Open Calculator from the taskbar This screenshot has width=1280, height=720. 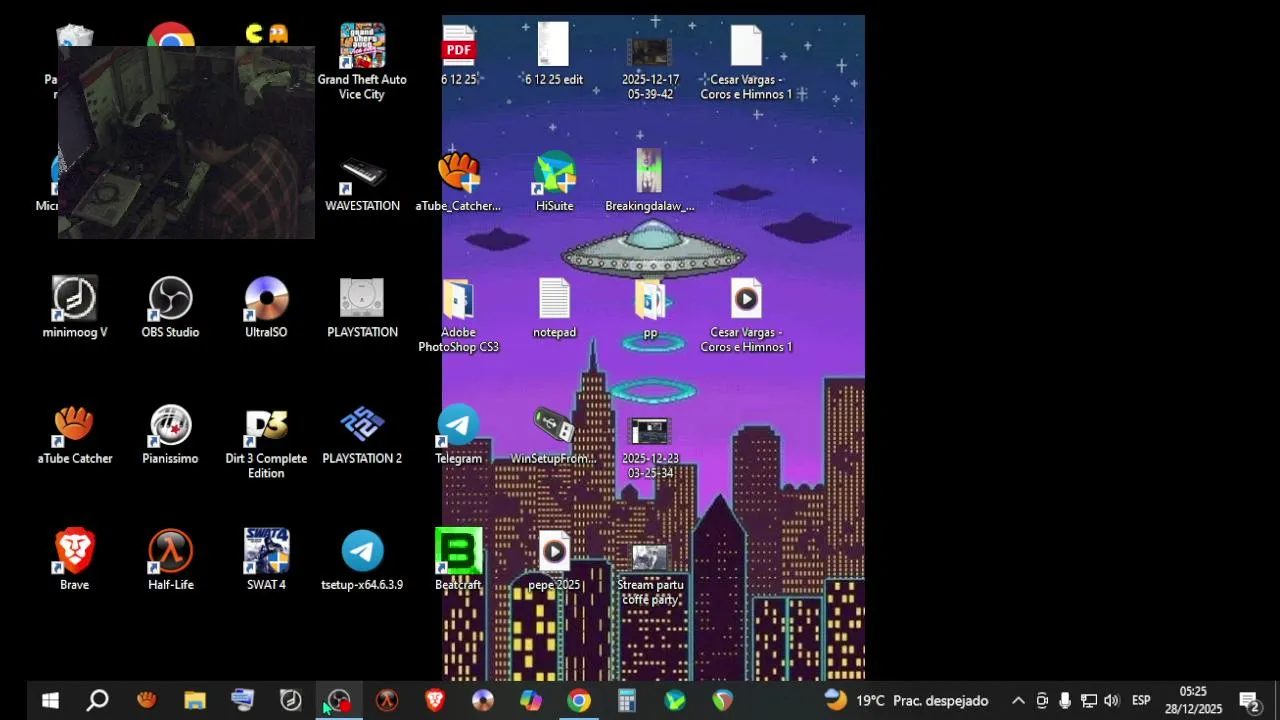(626, 701)
